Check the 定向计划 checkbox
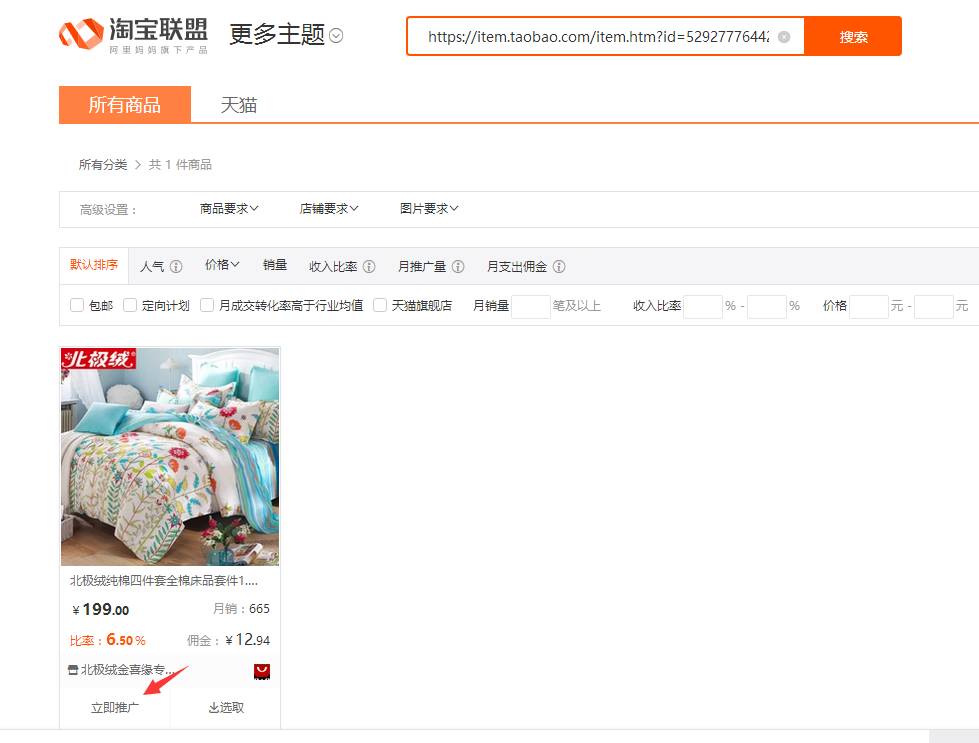 [130, 305]
